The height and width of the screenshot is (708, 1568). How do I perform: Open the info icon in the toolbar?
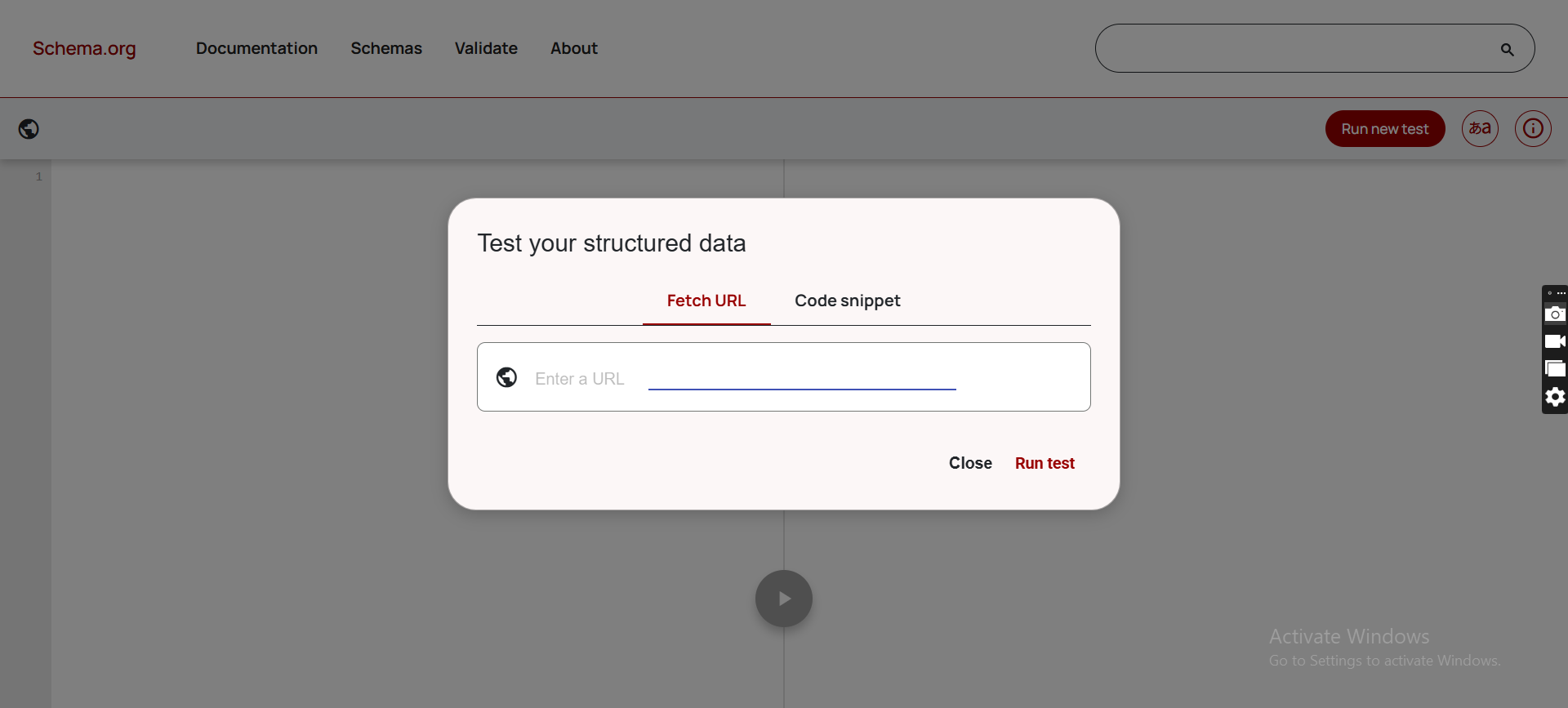pyautogui.click(x=1533, y=129)
